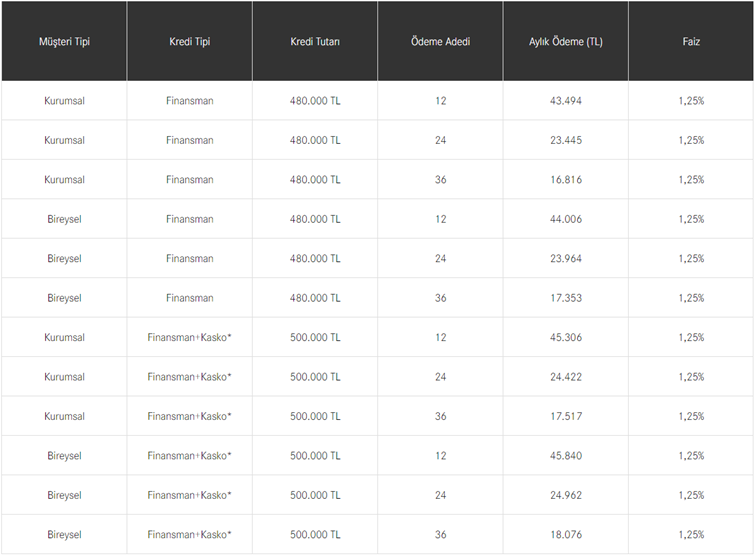This screenshot has width=756, height=556.
Task: Click Kurumsal in the 43.494 payment row
Action: (x=64, y=101)
